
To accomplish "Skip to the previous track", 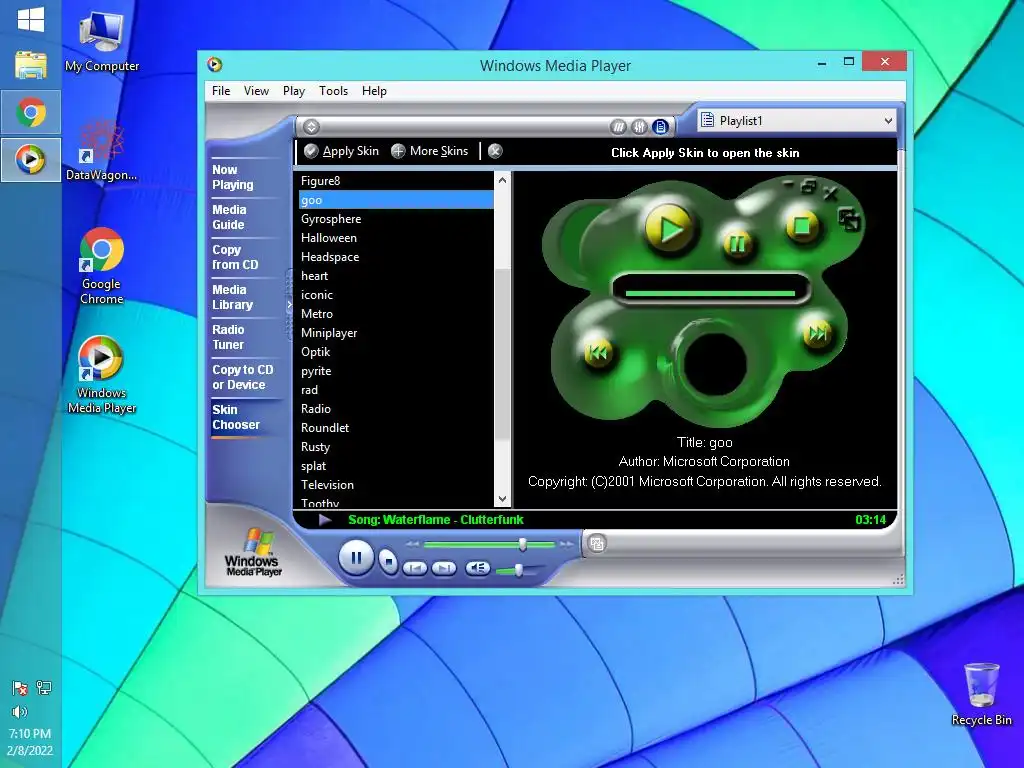I will 415,568.
